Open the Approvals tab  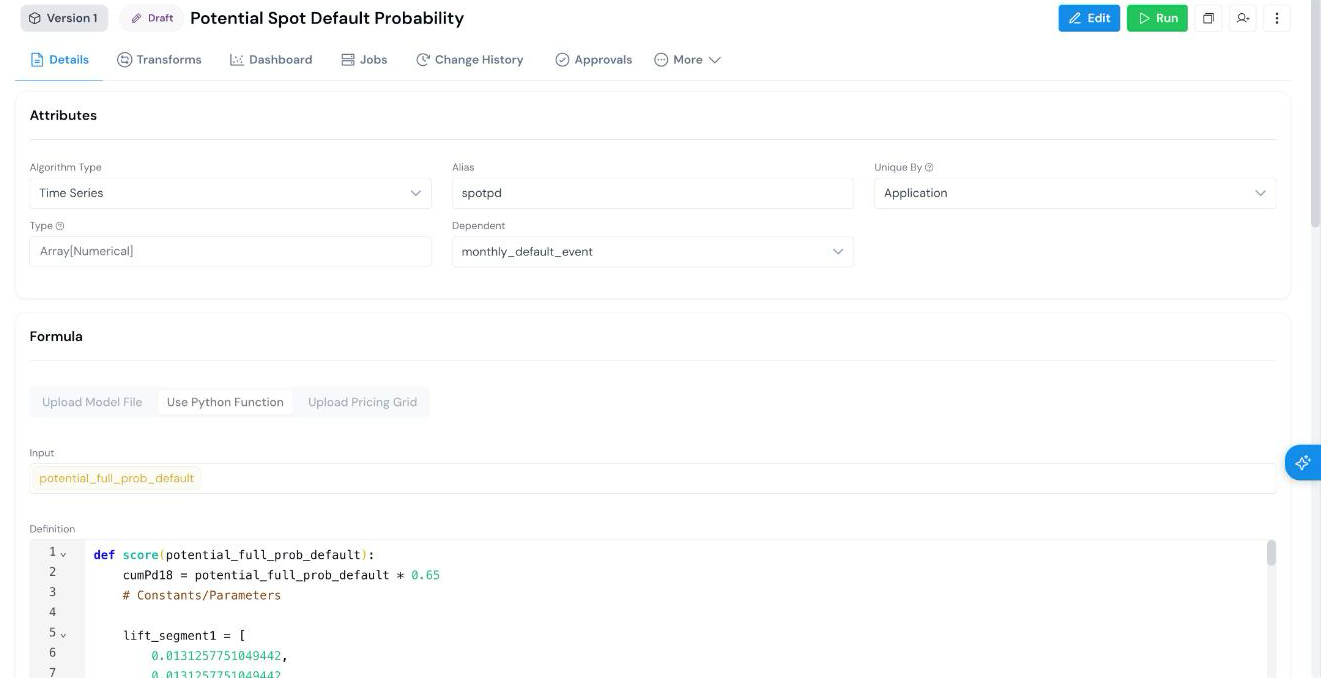[x=594, y=60]
